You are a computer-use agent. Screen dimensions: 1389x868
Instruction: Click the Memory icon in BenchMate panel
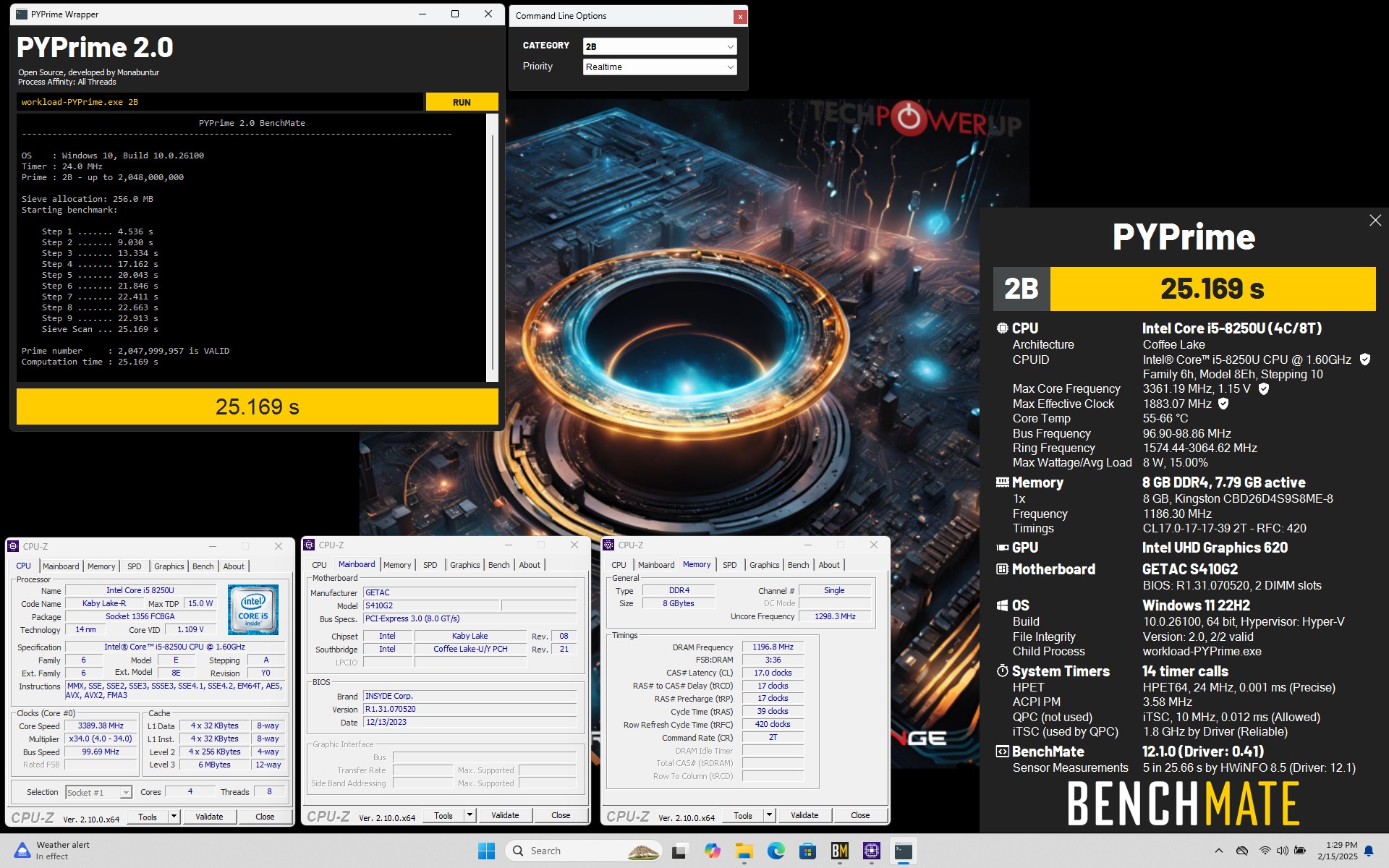[x=1002, y=482]
